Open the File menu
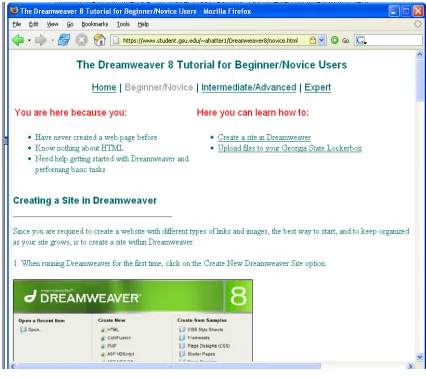Viewport: 426px width, 377px height. (17, 24)
